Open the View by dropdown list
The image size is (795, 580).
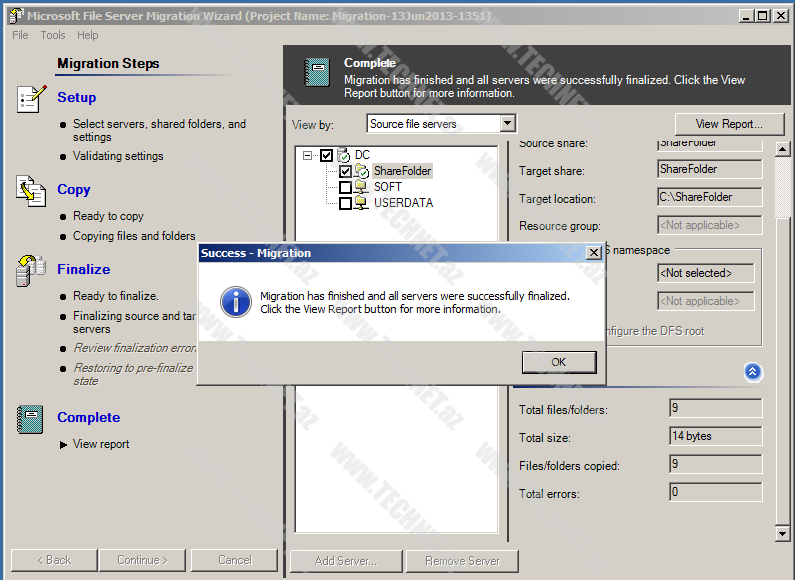click(x=508, y=124)
